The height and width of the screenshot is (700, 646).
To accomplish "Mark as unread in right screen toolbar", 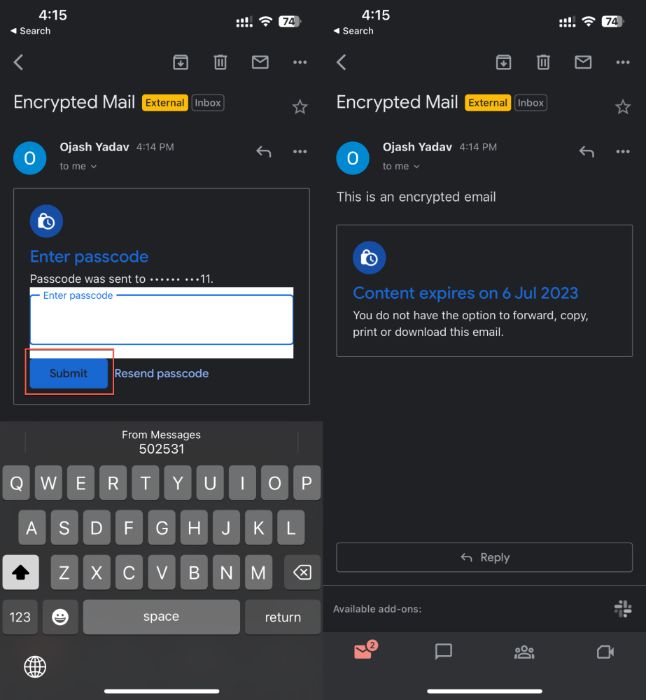I will click(x=583, y=62).
